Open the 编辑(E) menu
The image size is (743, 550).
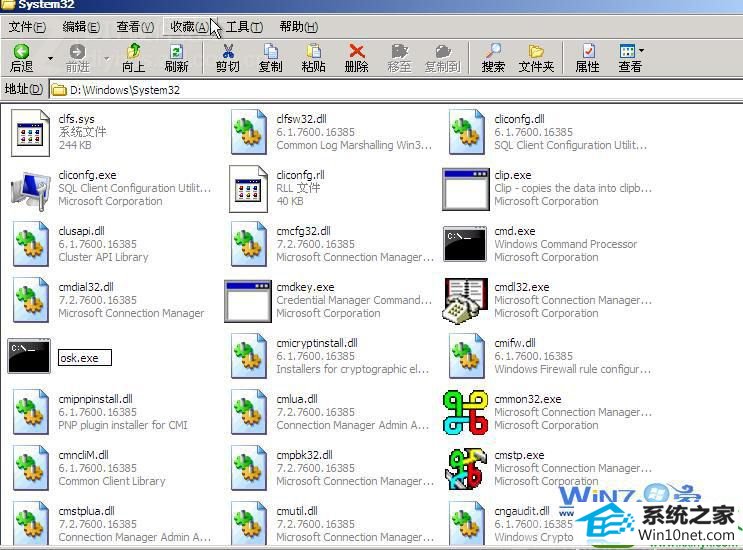(x=81, y=27)
